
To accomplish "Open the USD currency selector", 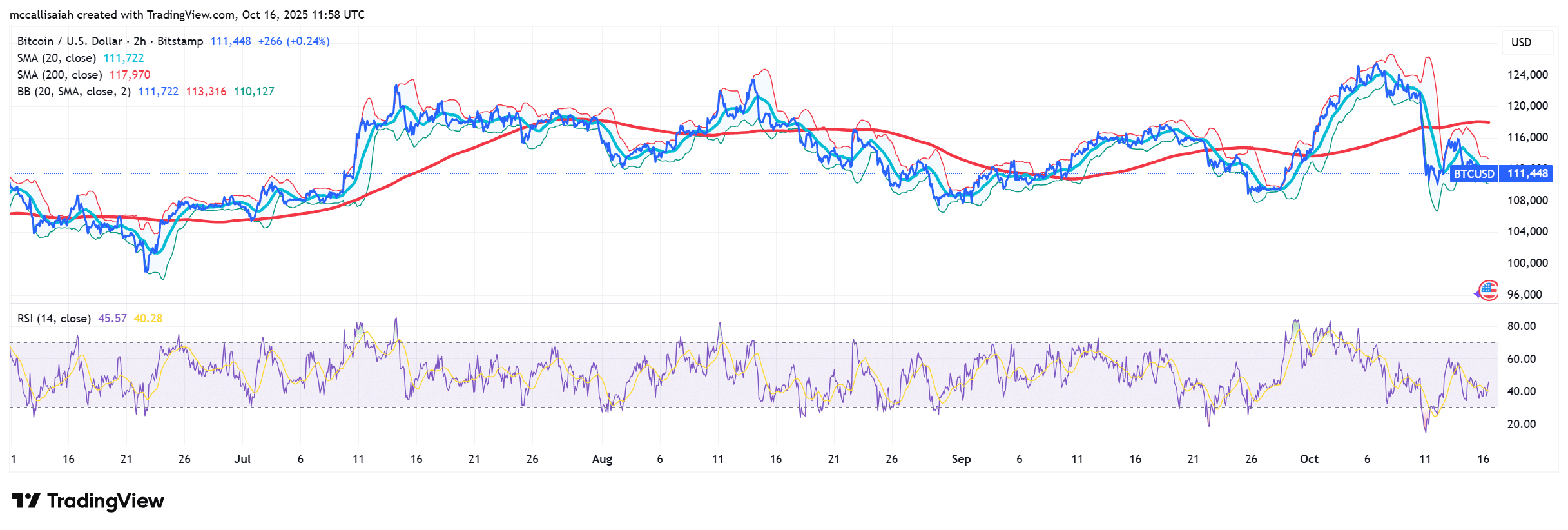I will point(1521,43).
